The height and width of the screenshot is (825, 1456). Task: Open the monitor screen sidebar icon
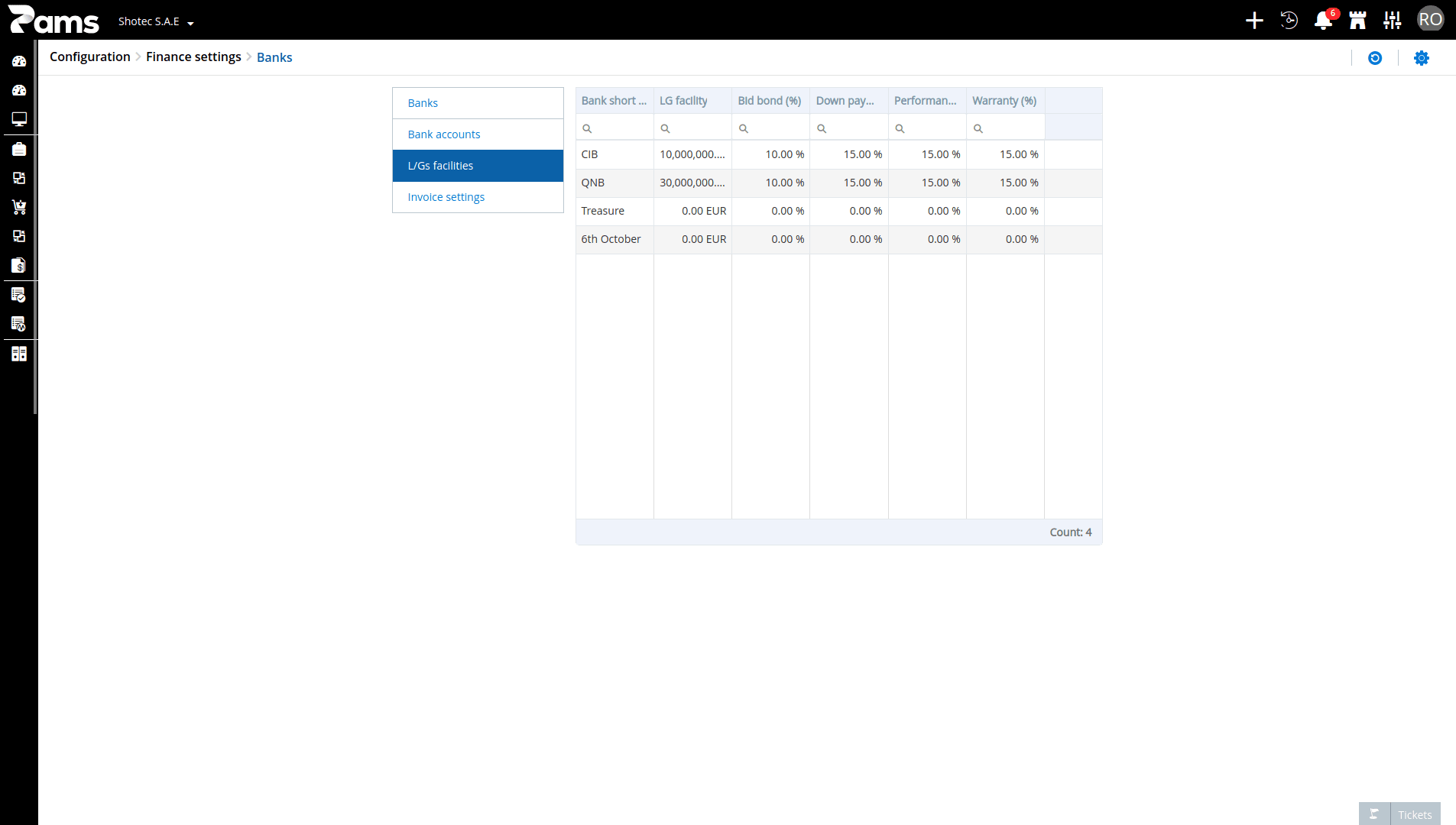pyautogui.click(x=19, y=119)
